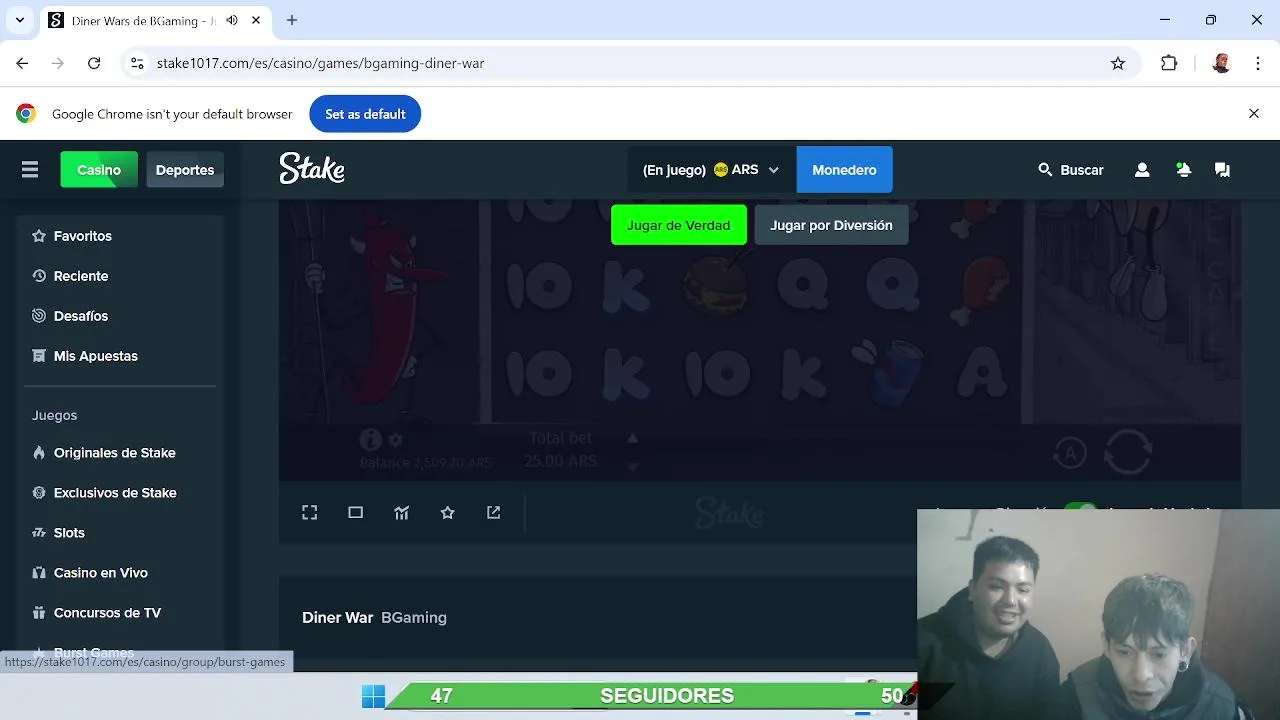Screen dimensions: 1280x720
Task: Mute the tab audio speaker icon
Action: [x=232, y=20]
